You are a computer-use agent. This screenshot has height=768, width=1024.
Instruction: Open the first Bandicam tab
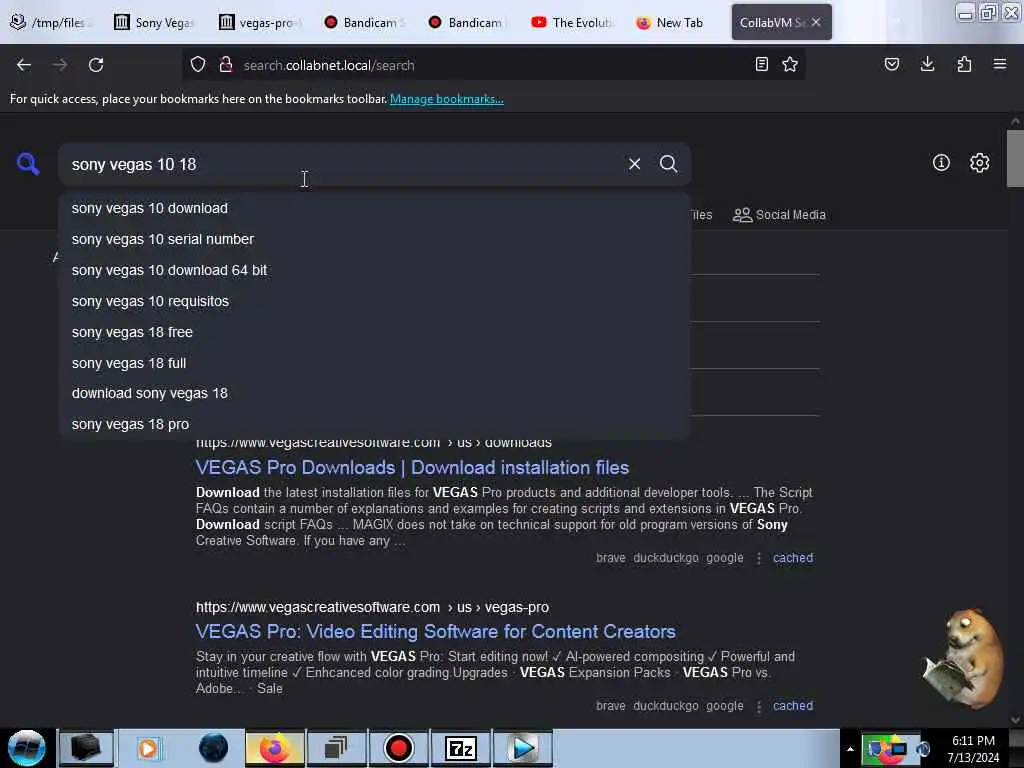point(364,22)
